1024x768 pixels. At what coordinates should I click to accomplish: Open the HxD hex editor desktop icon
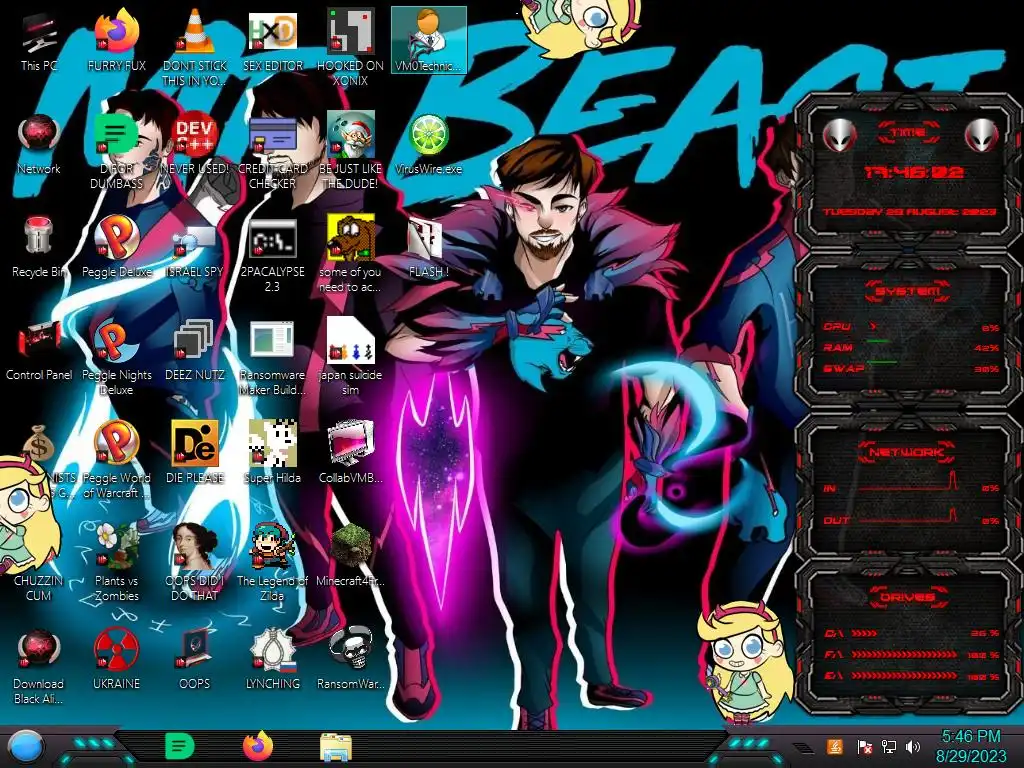[272, 31]
